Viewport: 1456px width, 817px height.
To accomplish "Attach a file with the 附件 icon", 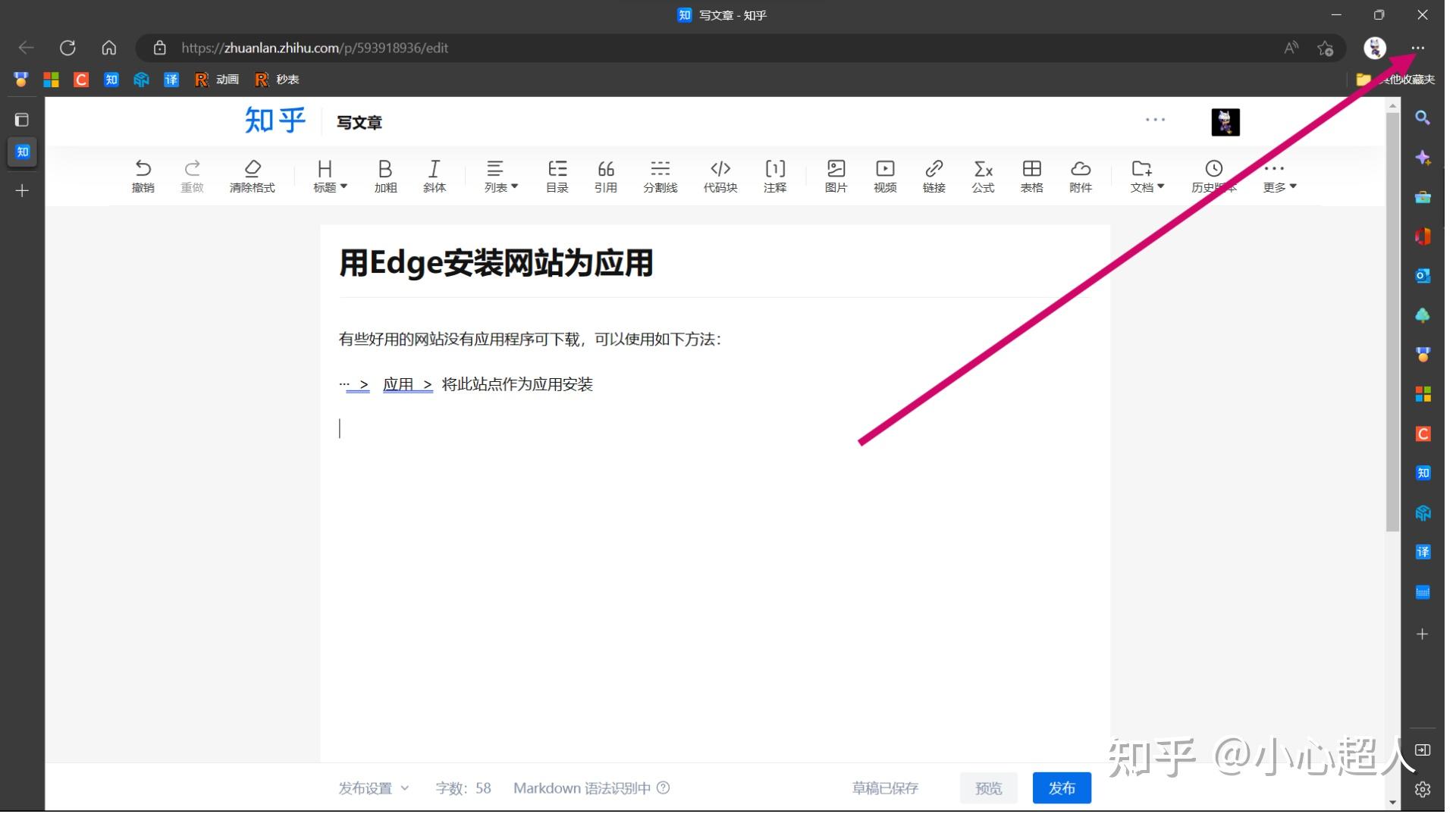I will [1080, 175].
